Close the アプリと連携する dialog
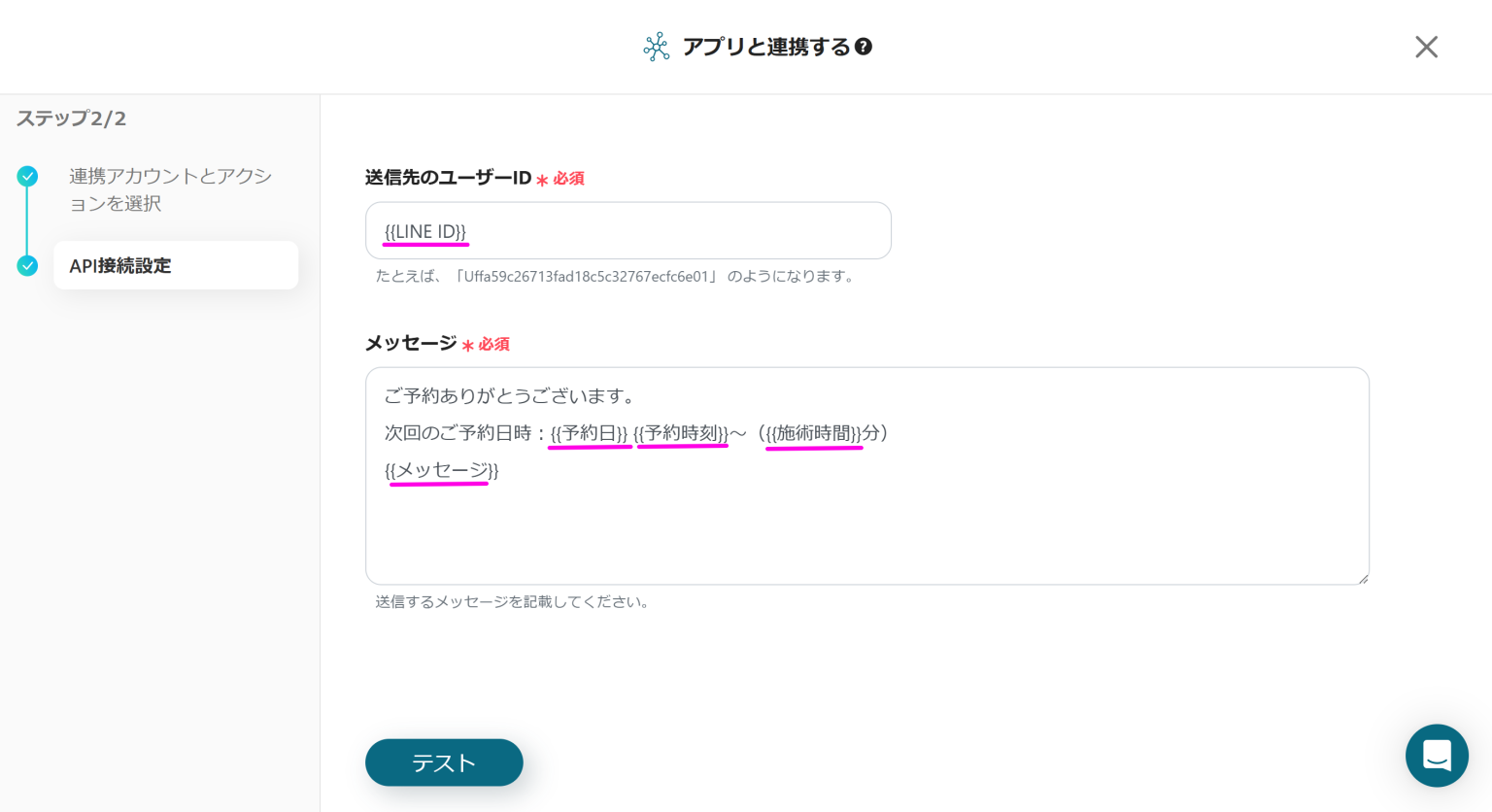 tap(1426, 47)
